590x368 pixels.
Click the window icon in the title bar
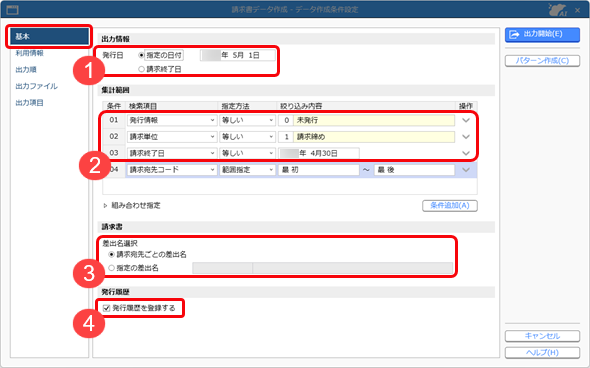click(12, 10)
